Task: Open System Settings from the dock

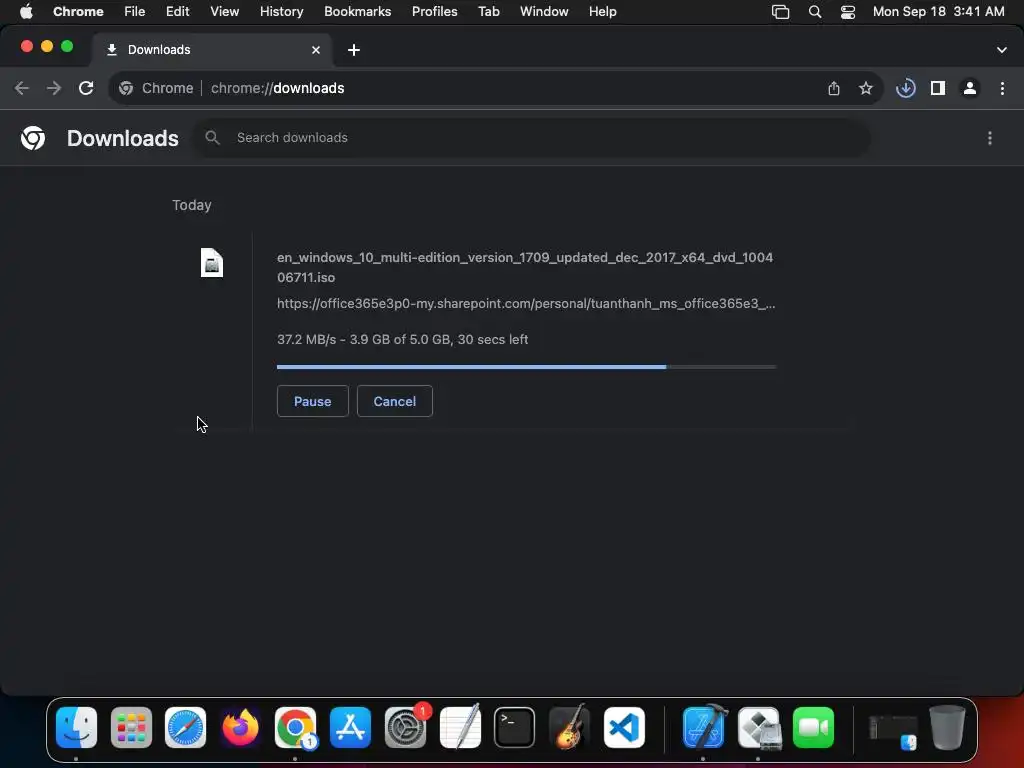Action: coord(406,728)
